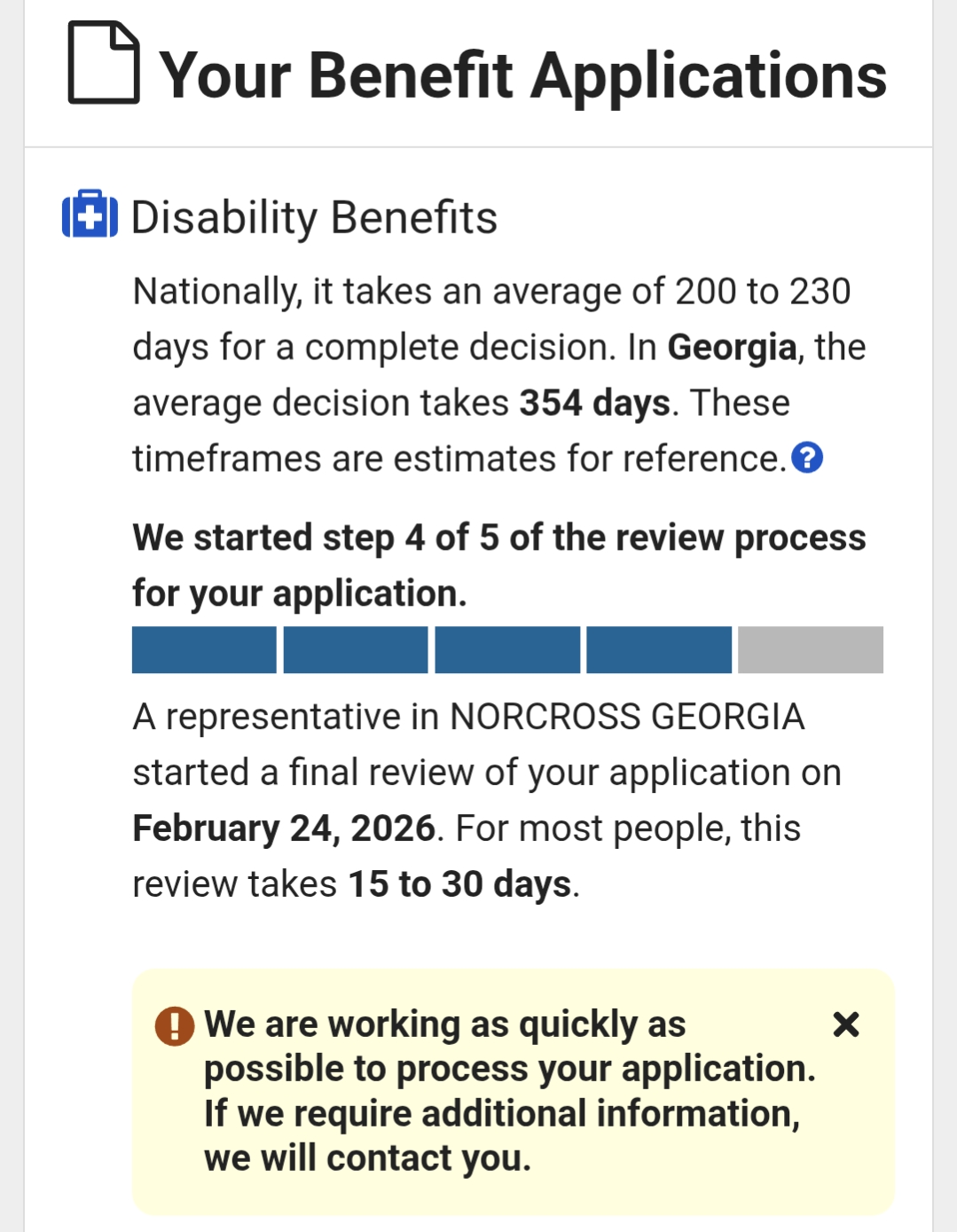Click the fourth blue progress bar segment
Image resolution: width=957 pixels, height=1232 pixels.
coord(659,650)
